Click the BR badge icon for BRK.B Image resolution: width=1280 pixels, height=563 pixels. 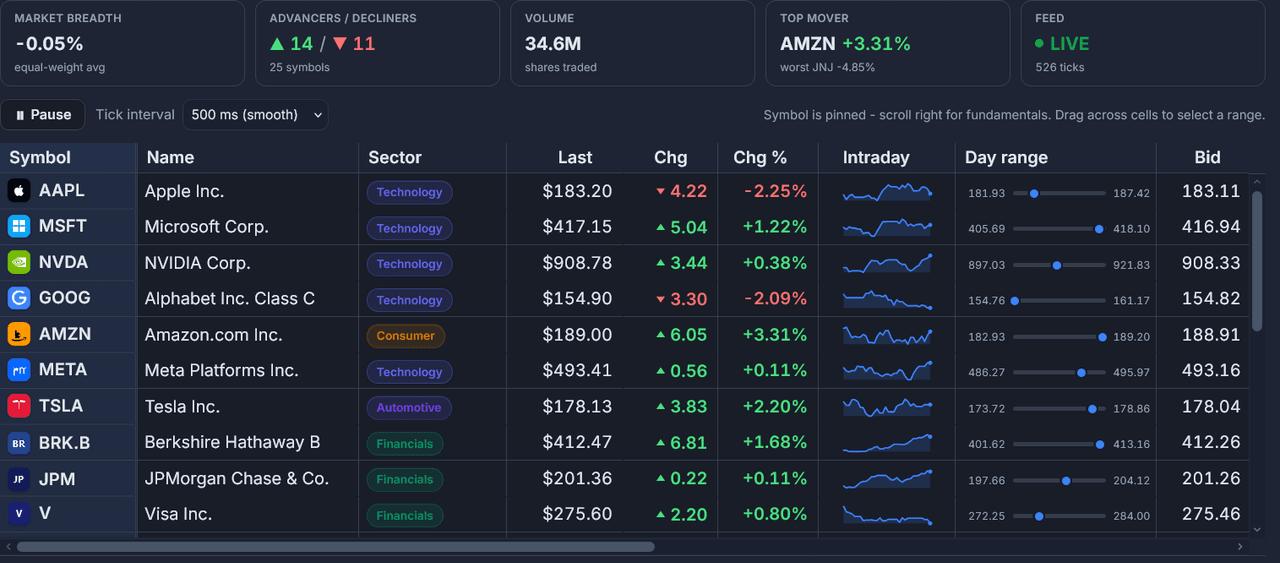tap(19, 442)
